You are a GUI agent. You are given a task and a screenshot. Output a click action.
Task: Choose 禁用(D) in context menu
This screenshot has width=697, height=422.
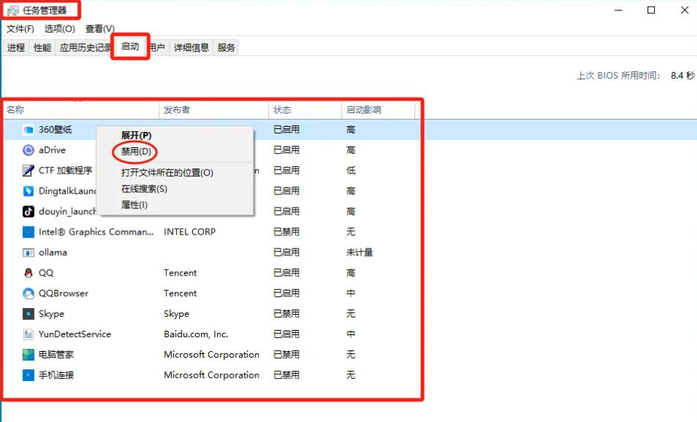(x=136, y=152)
